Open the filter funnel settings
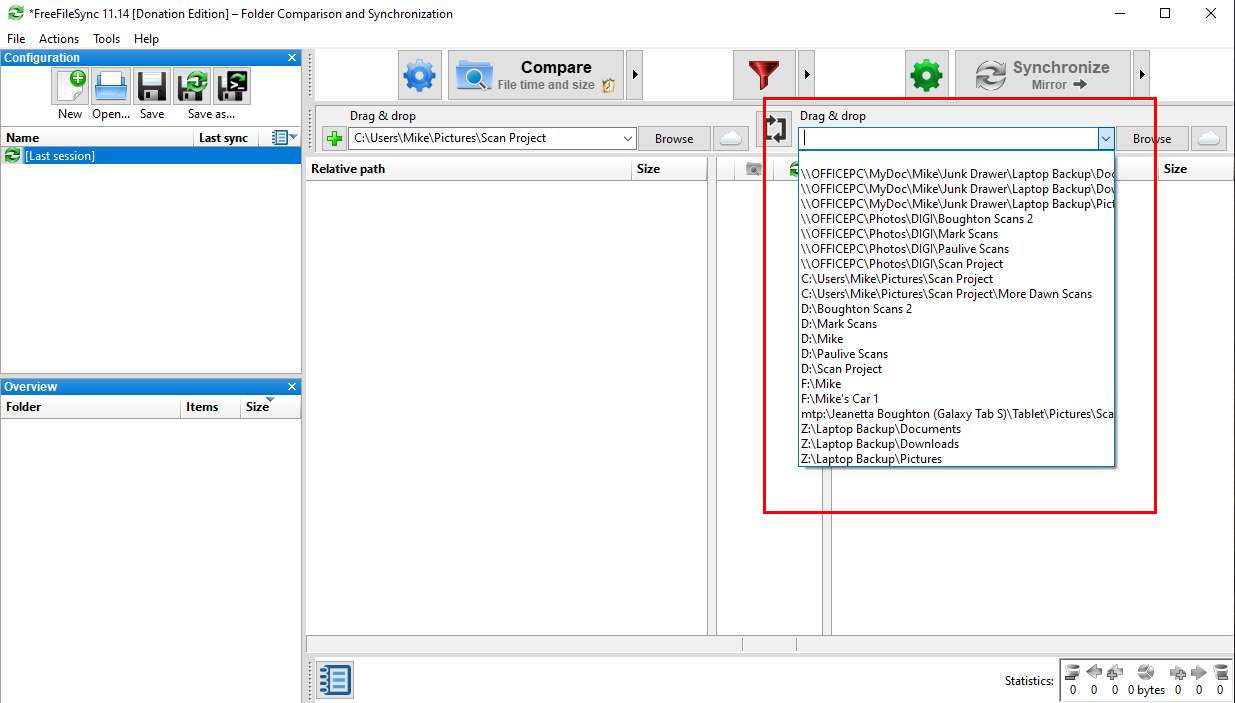 click(764, 75)
